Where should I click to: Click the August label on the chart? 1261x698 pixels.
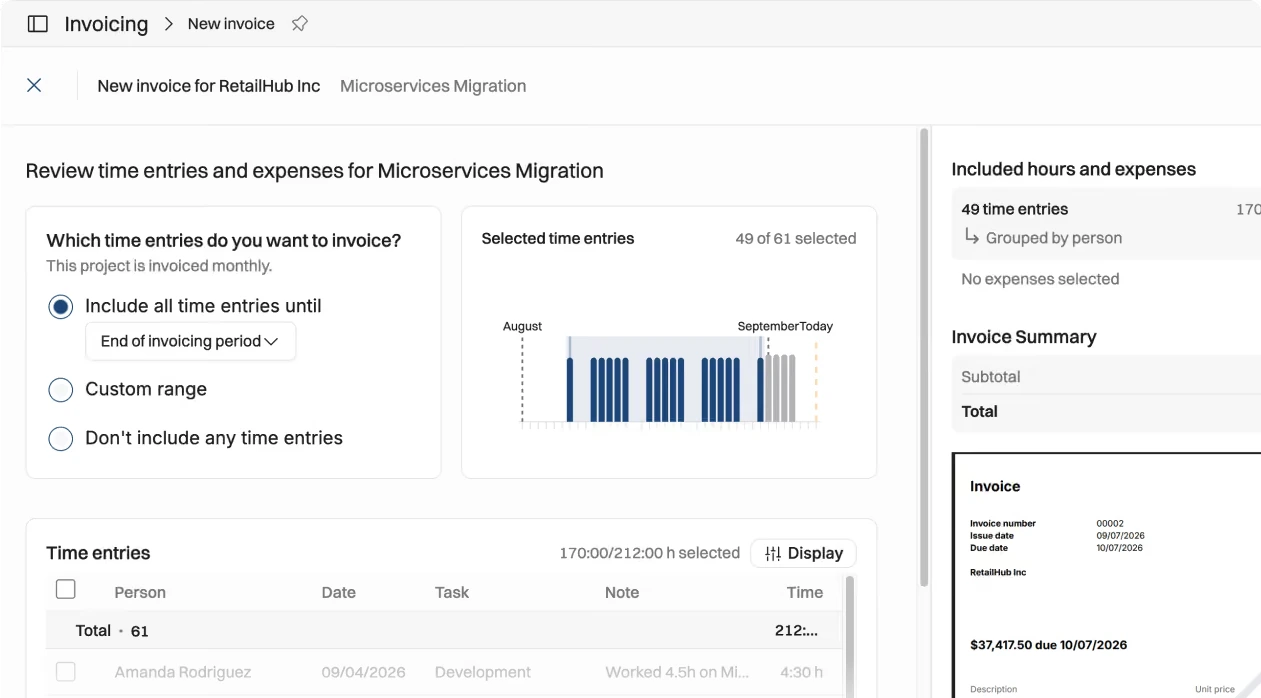pyautogui.click(x=522, y=326)
